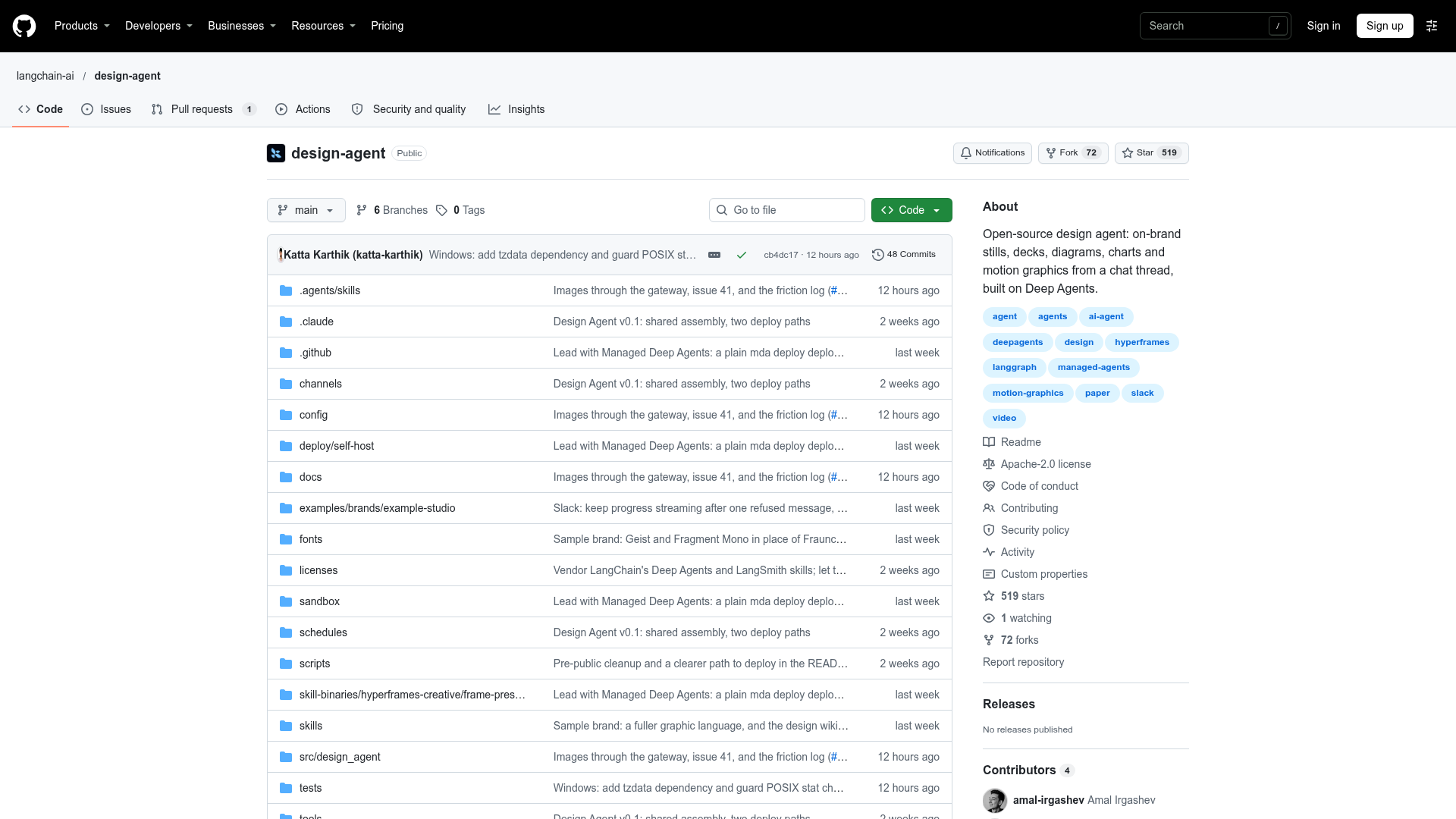Click the tag icon next to Tags
The image size is (1456, 819).
pos(442,210)
